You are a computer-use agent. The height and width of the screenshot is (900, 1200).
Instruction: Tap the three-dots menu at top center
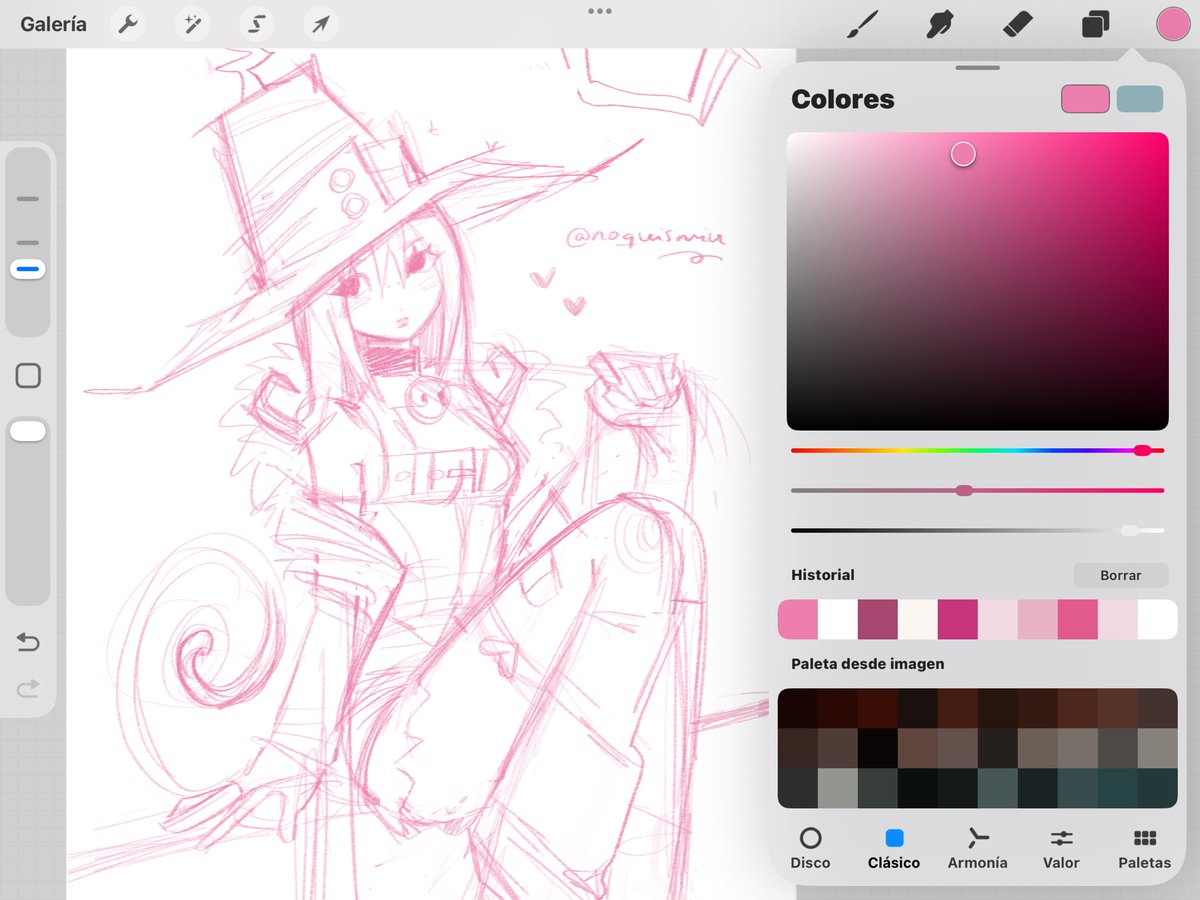(x=600, y=11)
